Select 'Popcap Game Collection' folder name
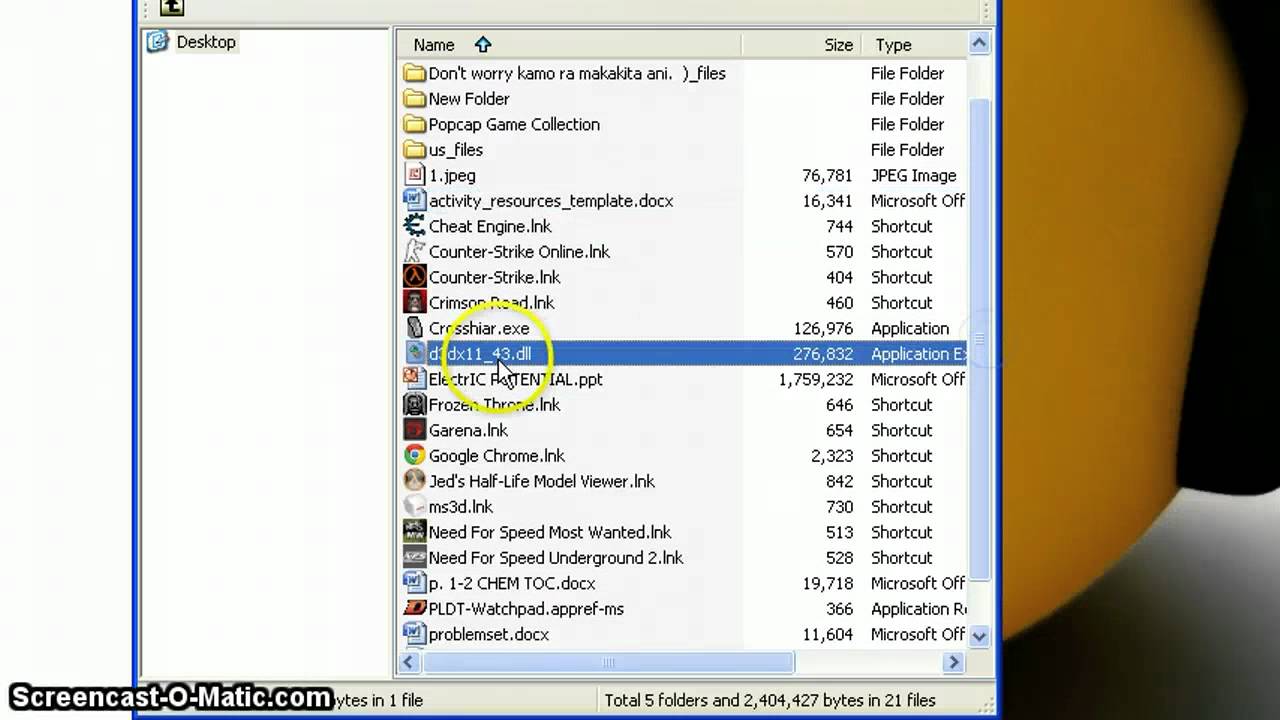 (514, 124)
